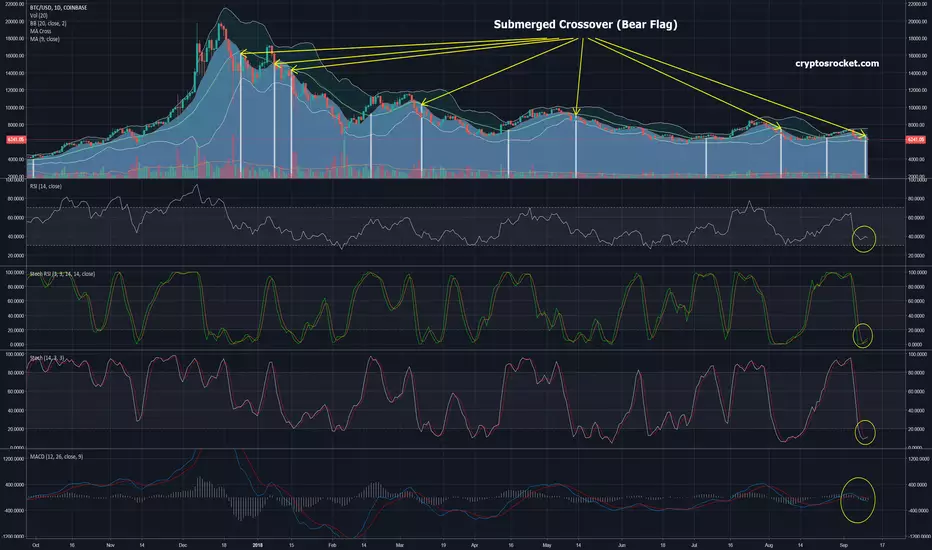Click the RSI (14, close) pane label
Viewport: 932px width, 550px height.
(x=46, y=186)
